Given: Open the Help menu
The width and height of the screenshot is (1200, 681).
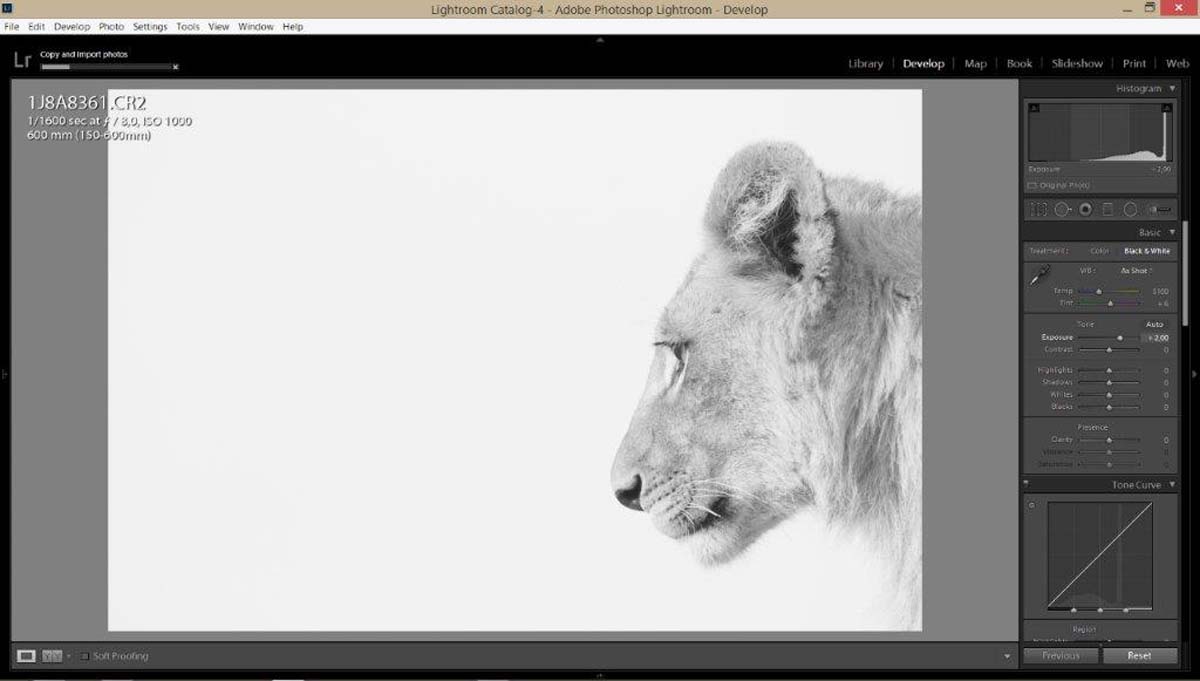Looking at the screenshot, I should [x=293, y=27].
